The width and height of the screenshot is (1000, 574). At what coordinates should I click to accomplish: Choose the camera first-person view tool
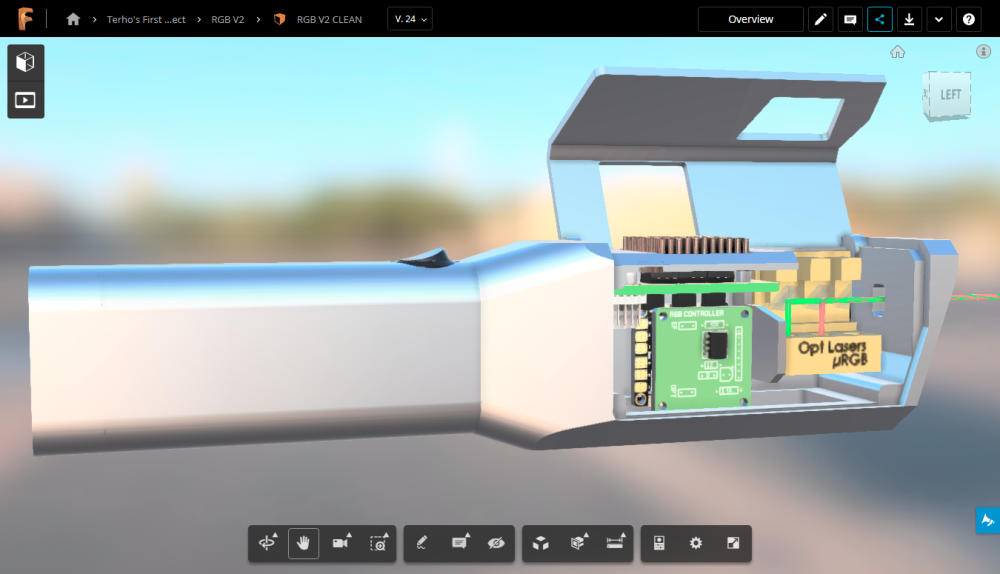coord(341,543)
